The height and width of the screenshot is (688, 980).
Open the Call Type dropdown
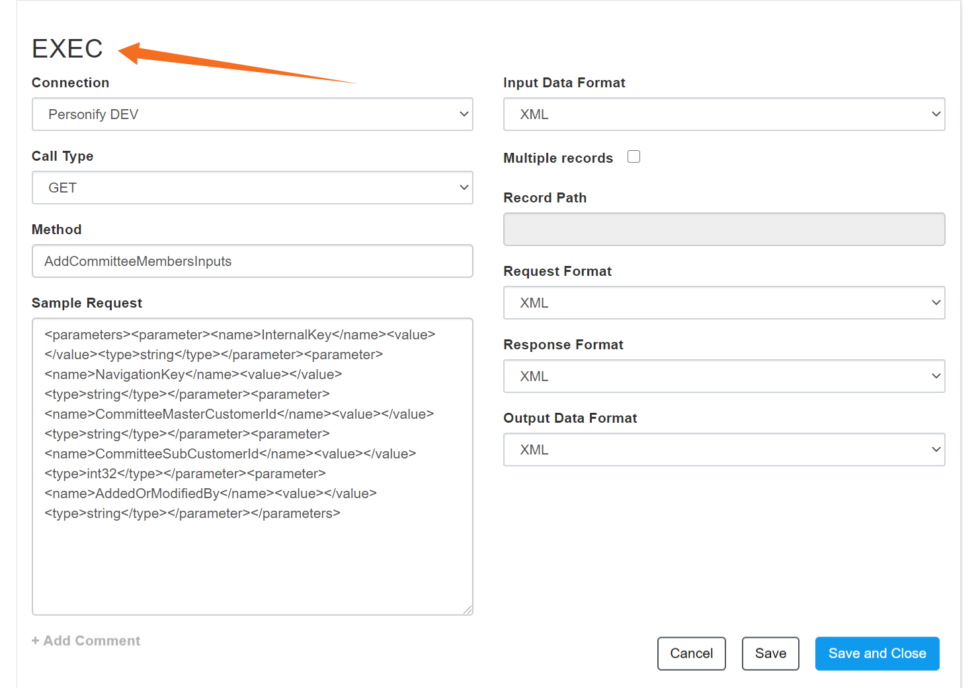pos(252,187)
